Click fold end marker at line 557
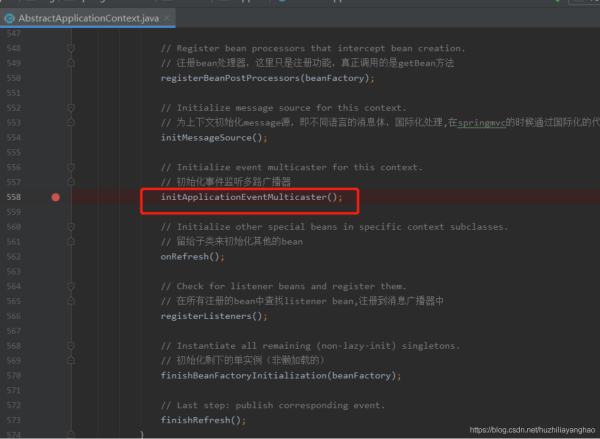Screen dimensions: 600x439 click(71, 182)
